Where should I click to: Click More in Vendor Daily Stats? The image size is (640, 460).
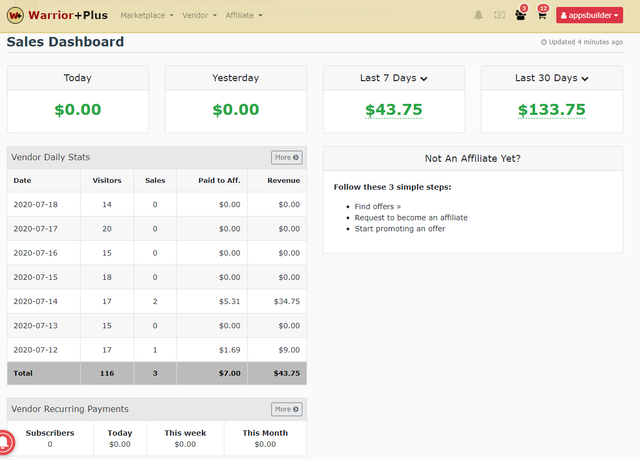tap(286, 157)
